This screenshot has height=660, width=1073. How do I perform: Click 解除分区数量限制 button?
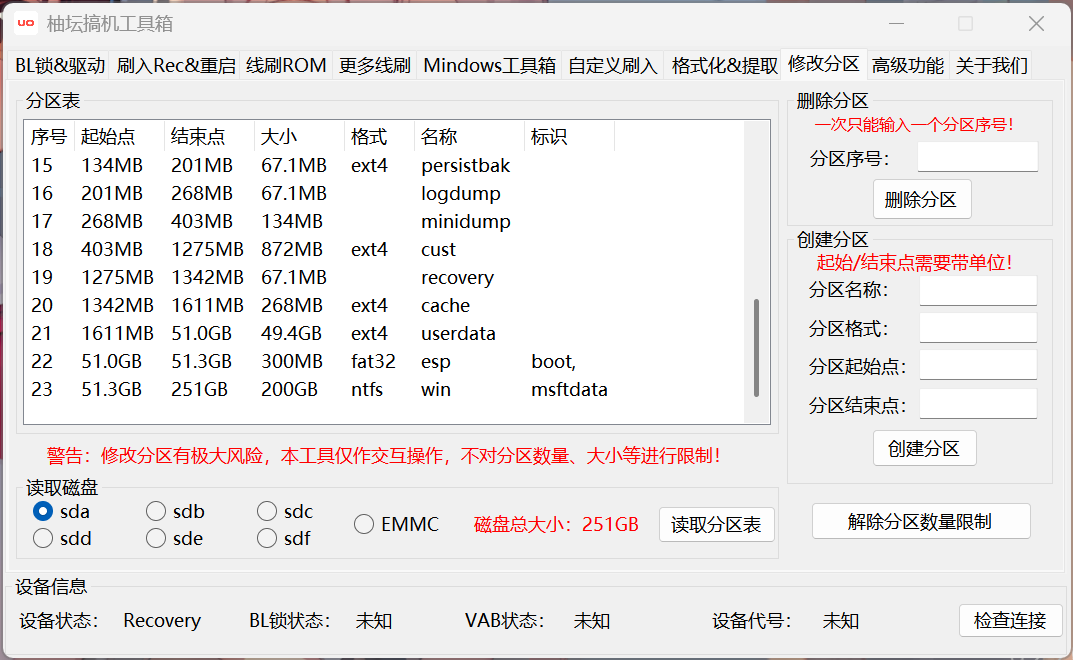tap(921, 522)
